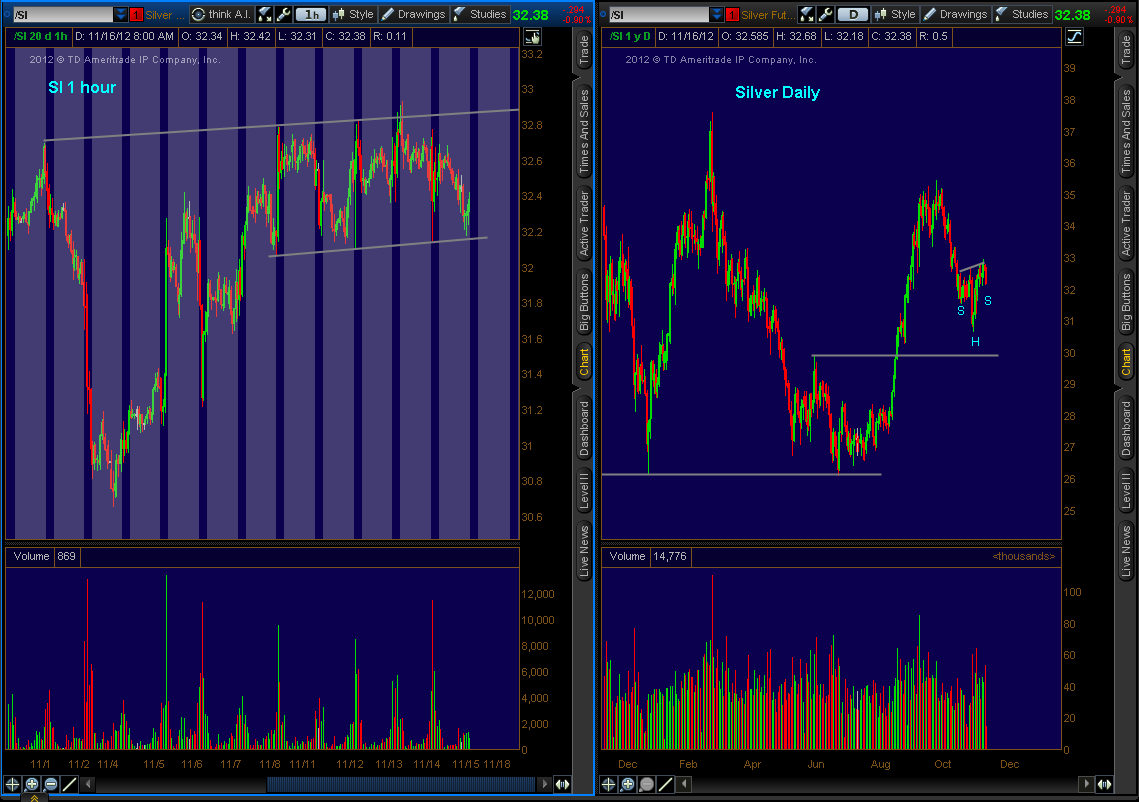Click the think A.I. button in left chart

(x=220, y=14)
